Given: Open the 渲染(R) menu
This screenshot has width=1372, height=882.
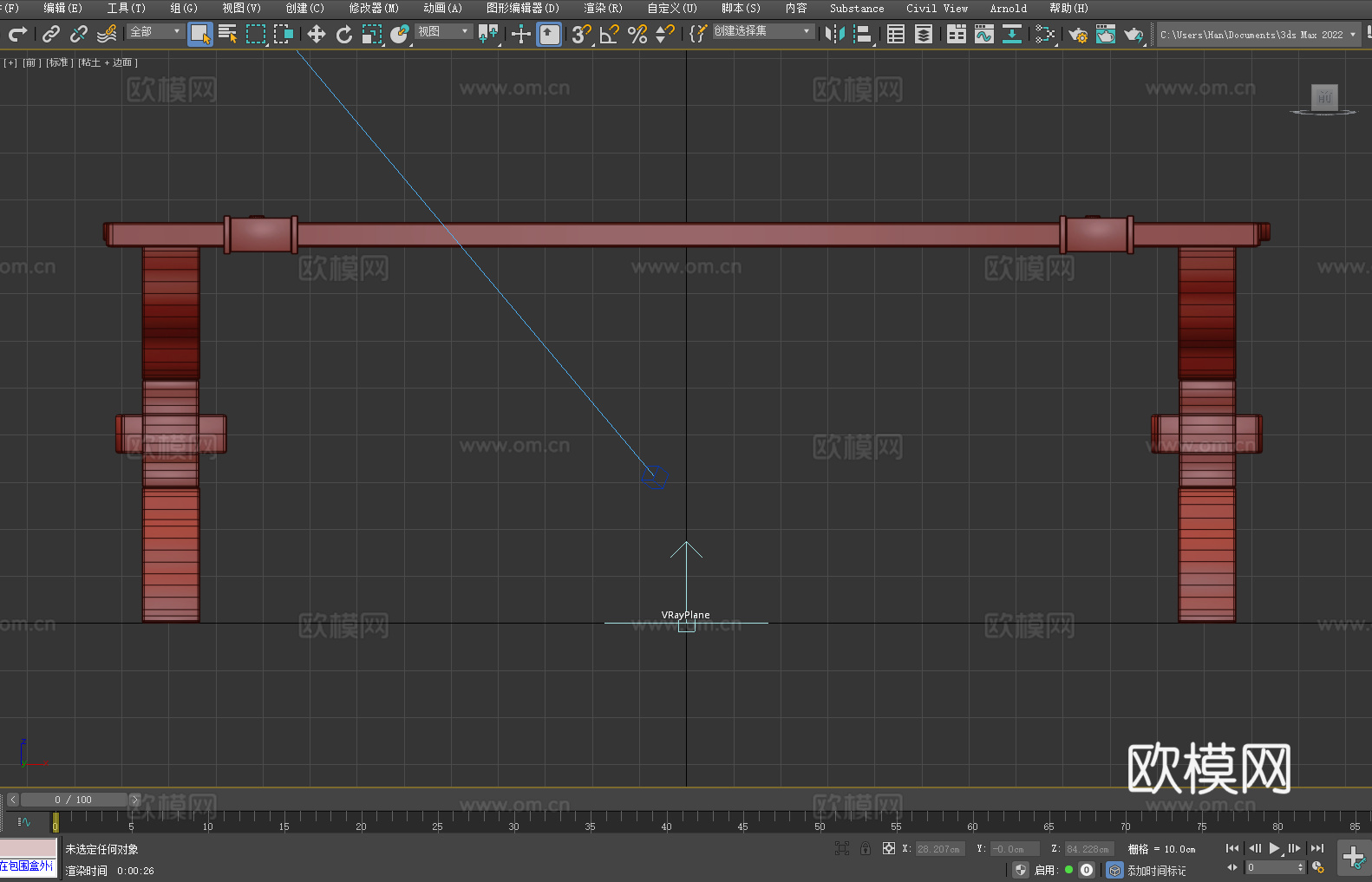Looking at the screenshot, I should coord(603,8).
